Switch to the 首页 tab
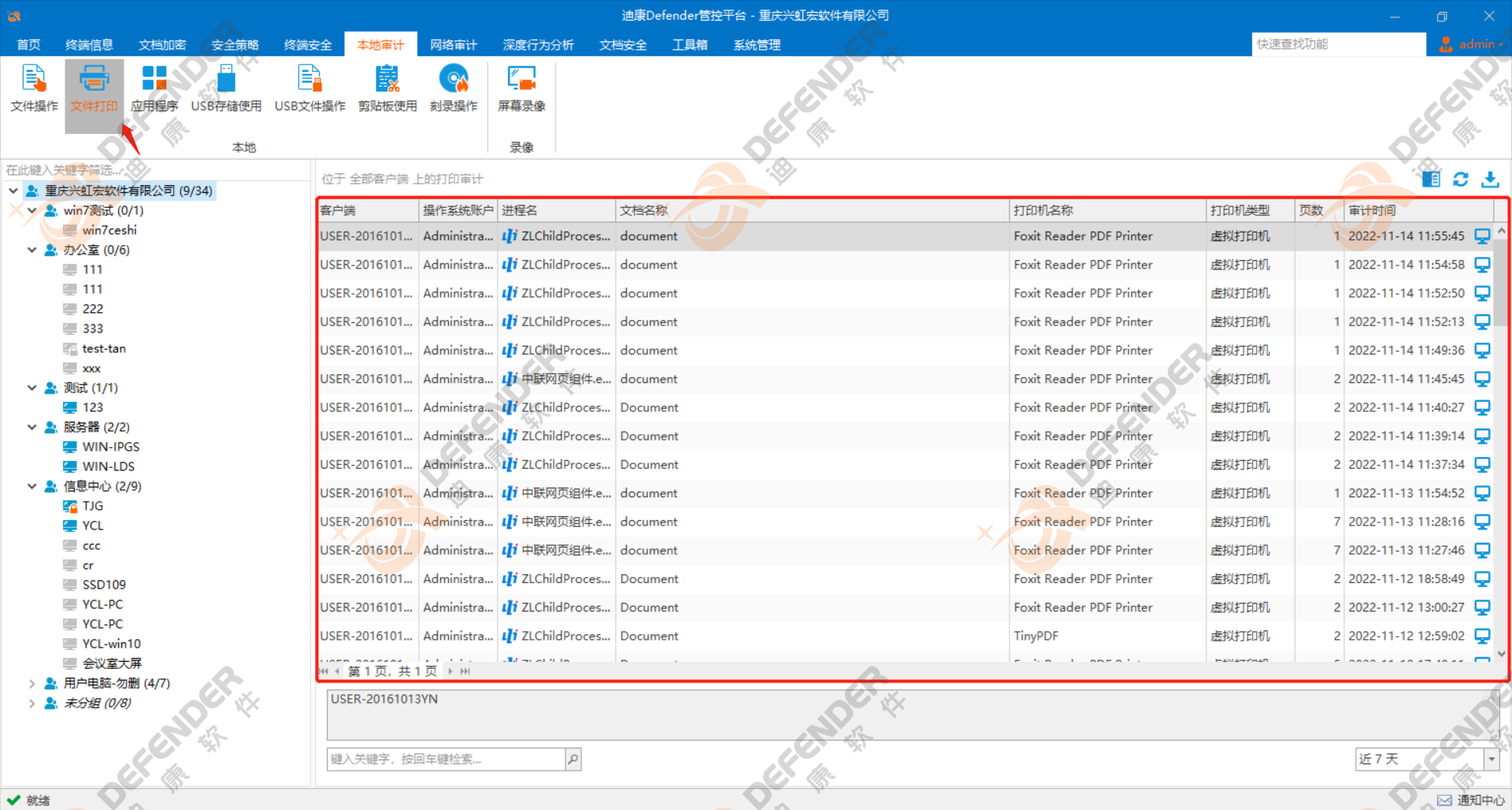Image resolution: width=1512 pixels, height=810 pixels. (x=28, y=45)
